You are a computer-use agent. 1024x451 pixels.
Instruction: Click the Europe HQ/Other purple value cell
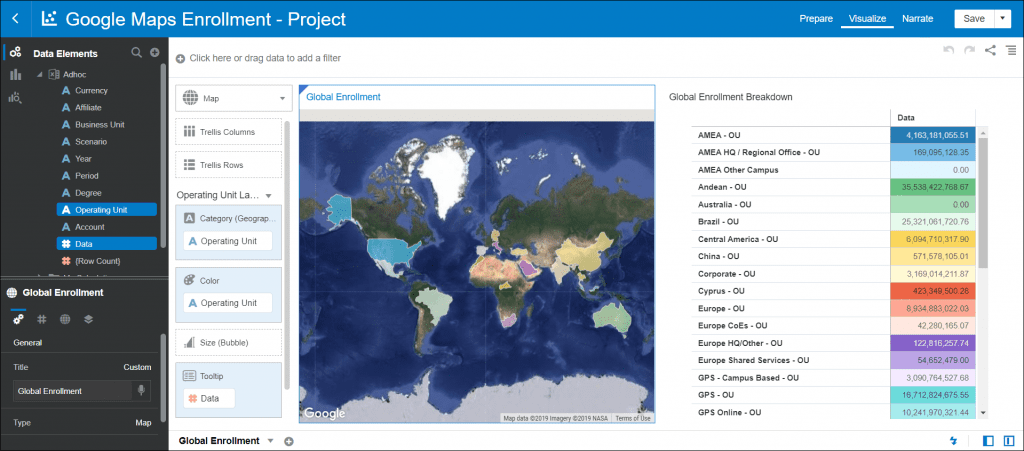coord(932,343)
